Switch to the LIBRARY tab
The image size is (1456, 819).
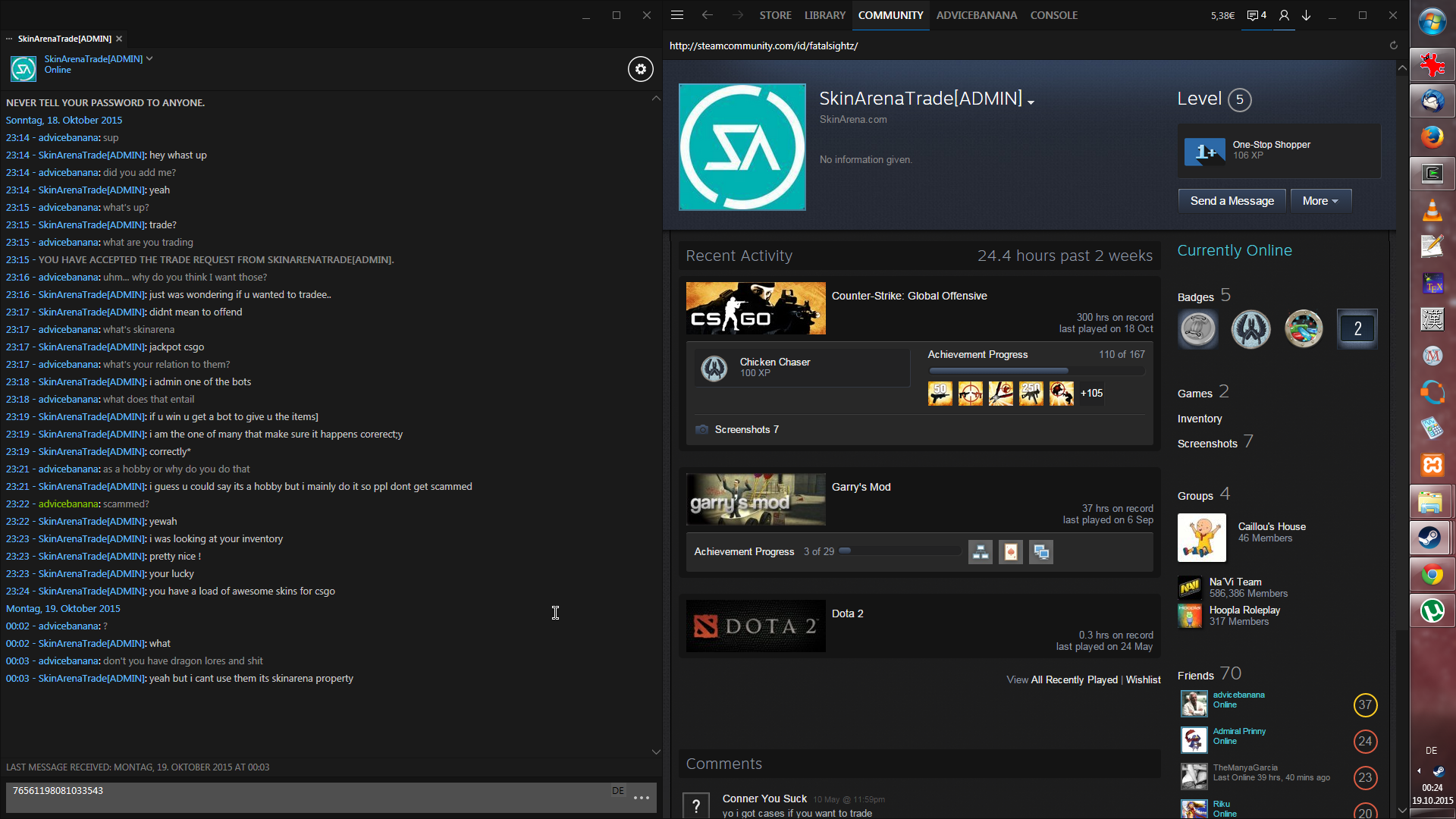point(824,15)
